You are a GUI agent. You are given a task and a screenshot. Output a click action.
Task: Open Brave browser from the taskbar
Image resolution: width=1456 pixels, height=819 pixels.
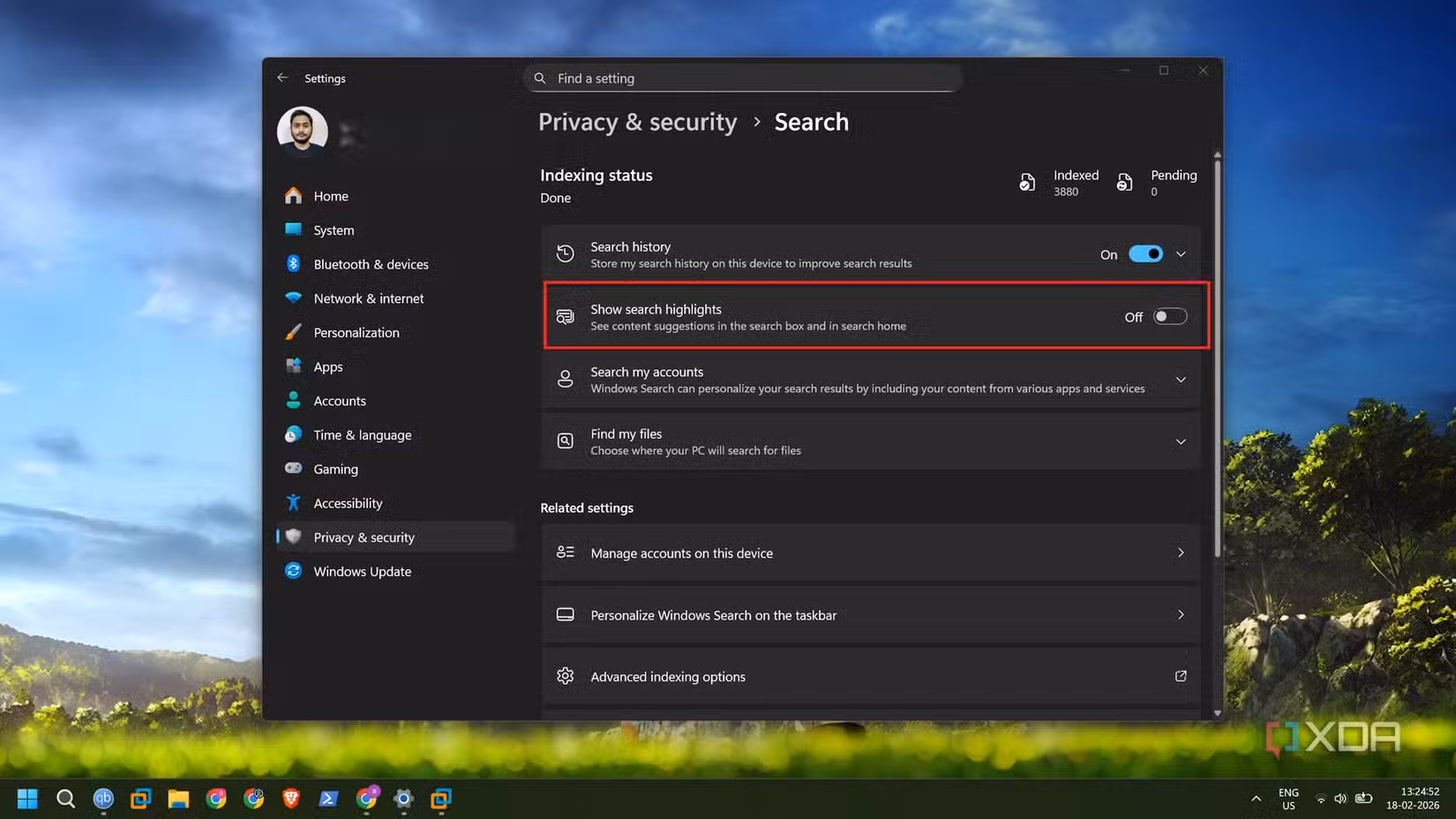(x=291, y=799)
